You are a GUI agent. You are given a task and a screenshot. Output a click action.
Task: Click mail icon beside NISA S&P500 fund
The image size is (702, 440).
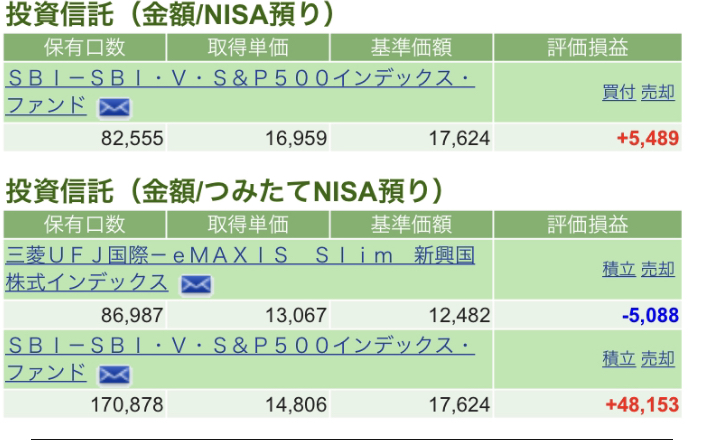pyautogui.click(x=114, y=108)
